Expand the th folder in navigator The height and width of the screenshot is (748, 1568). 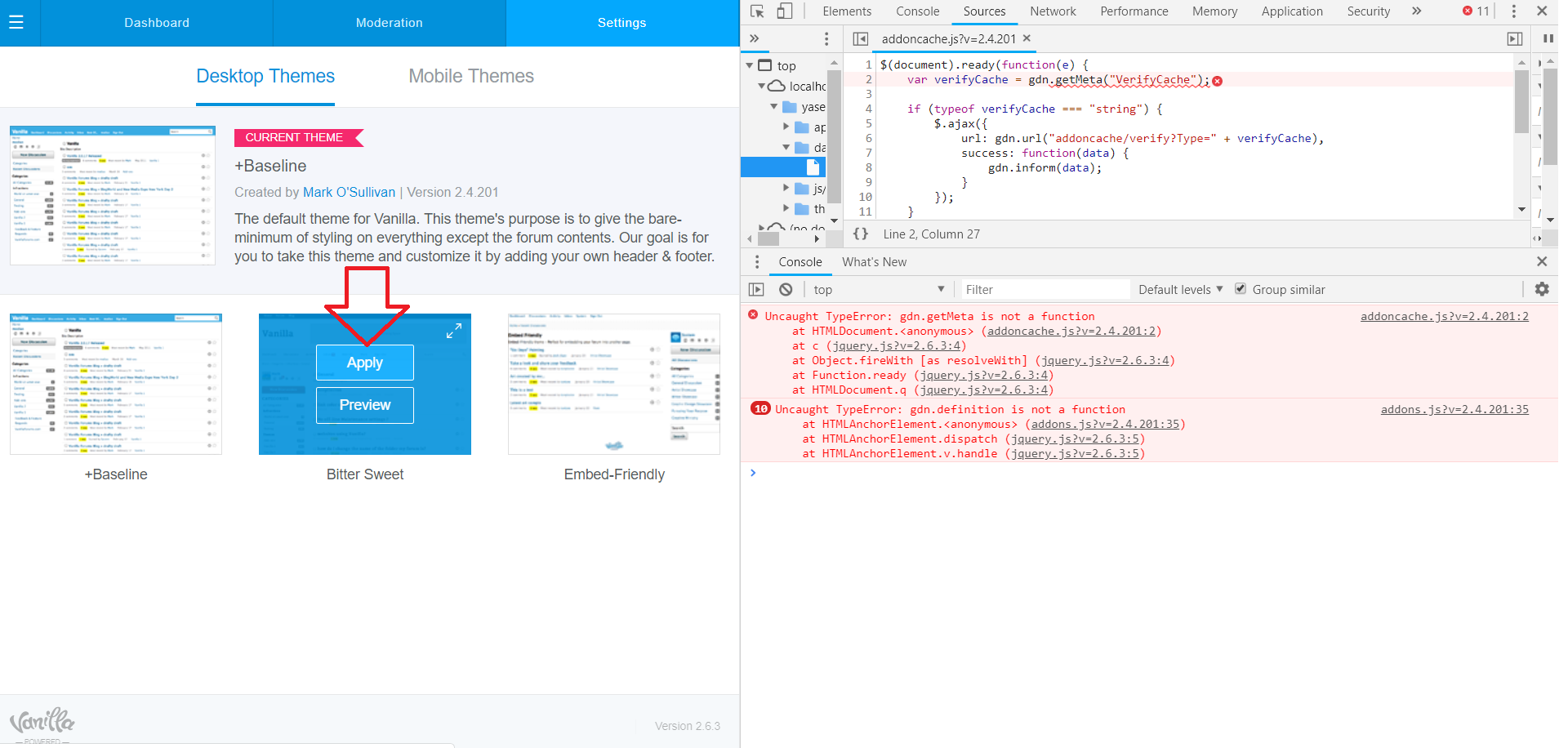click(786, 208)
